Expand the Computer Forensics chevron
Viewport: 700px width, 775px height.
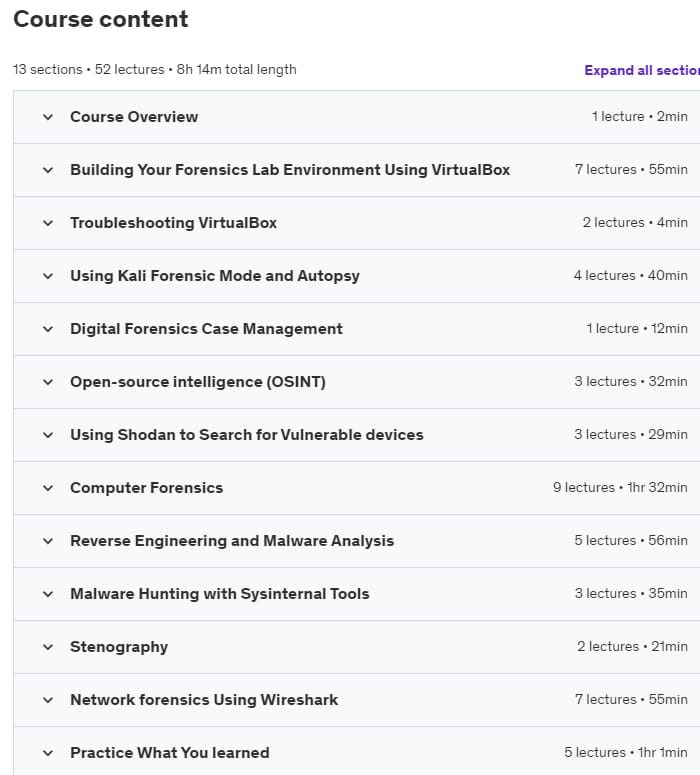point(48,488)
